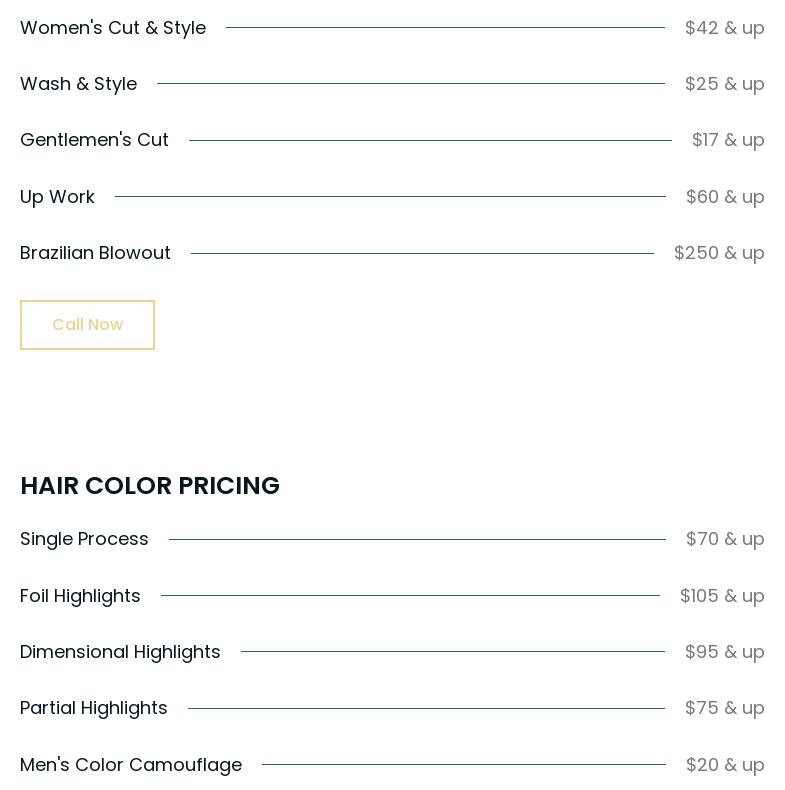785x790 pixels.
Task: Click the Women's Cut & Style service name
Action: pyautogui.click(x=113, y=28)
